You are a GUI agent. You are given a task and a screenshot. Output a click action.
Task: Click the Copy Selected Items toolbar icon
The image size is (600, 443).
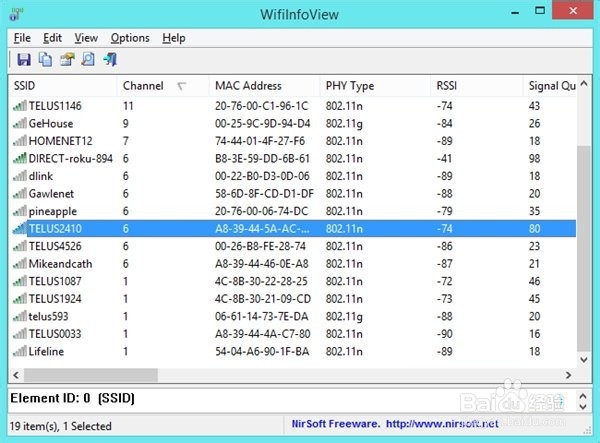[45, 59]
